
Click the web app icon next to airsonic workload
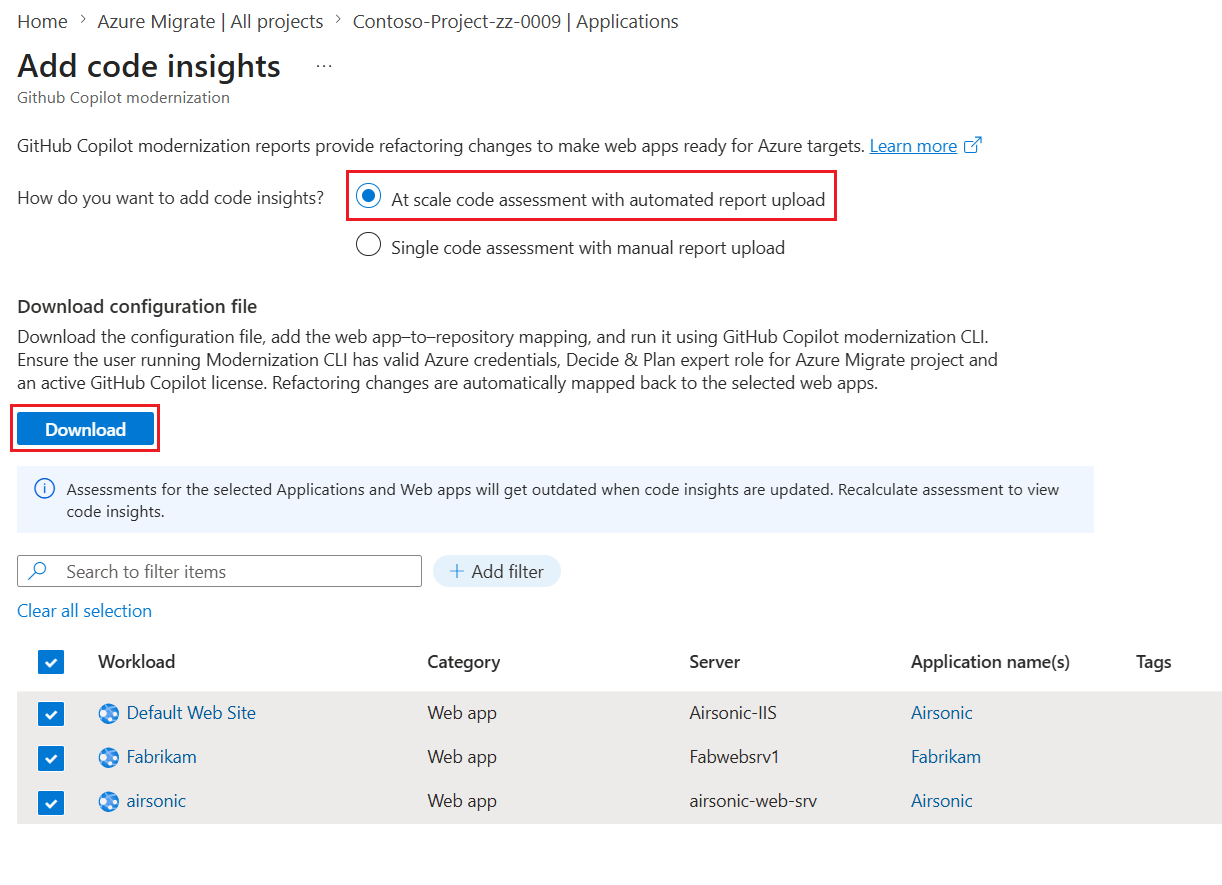(x=109, y=801)
